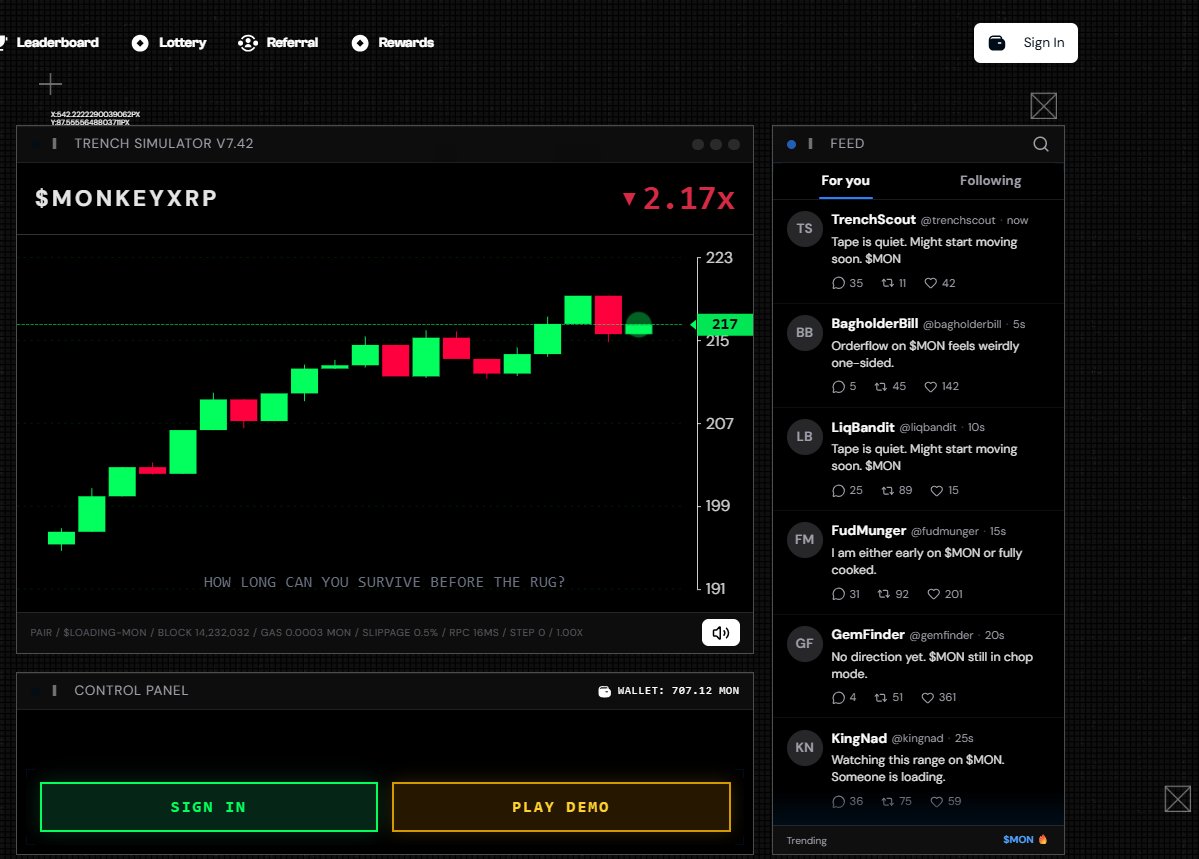Click the 2.17x multiplier readout
This screenshot has width=1199, height=859.
click(x=679, y=198)
